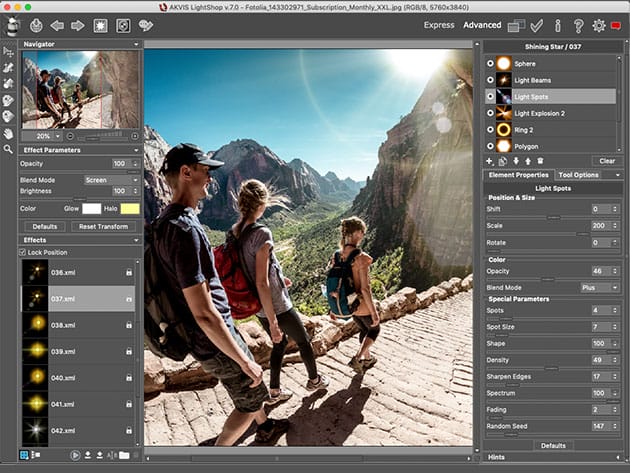The width and height of the screenshot is (630, 473).
Task: Open the Help question mark icon
Action: point(577,25)
